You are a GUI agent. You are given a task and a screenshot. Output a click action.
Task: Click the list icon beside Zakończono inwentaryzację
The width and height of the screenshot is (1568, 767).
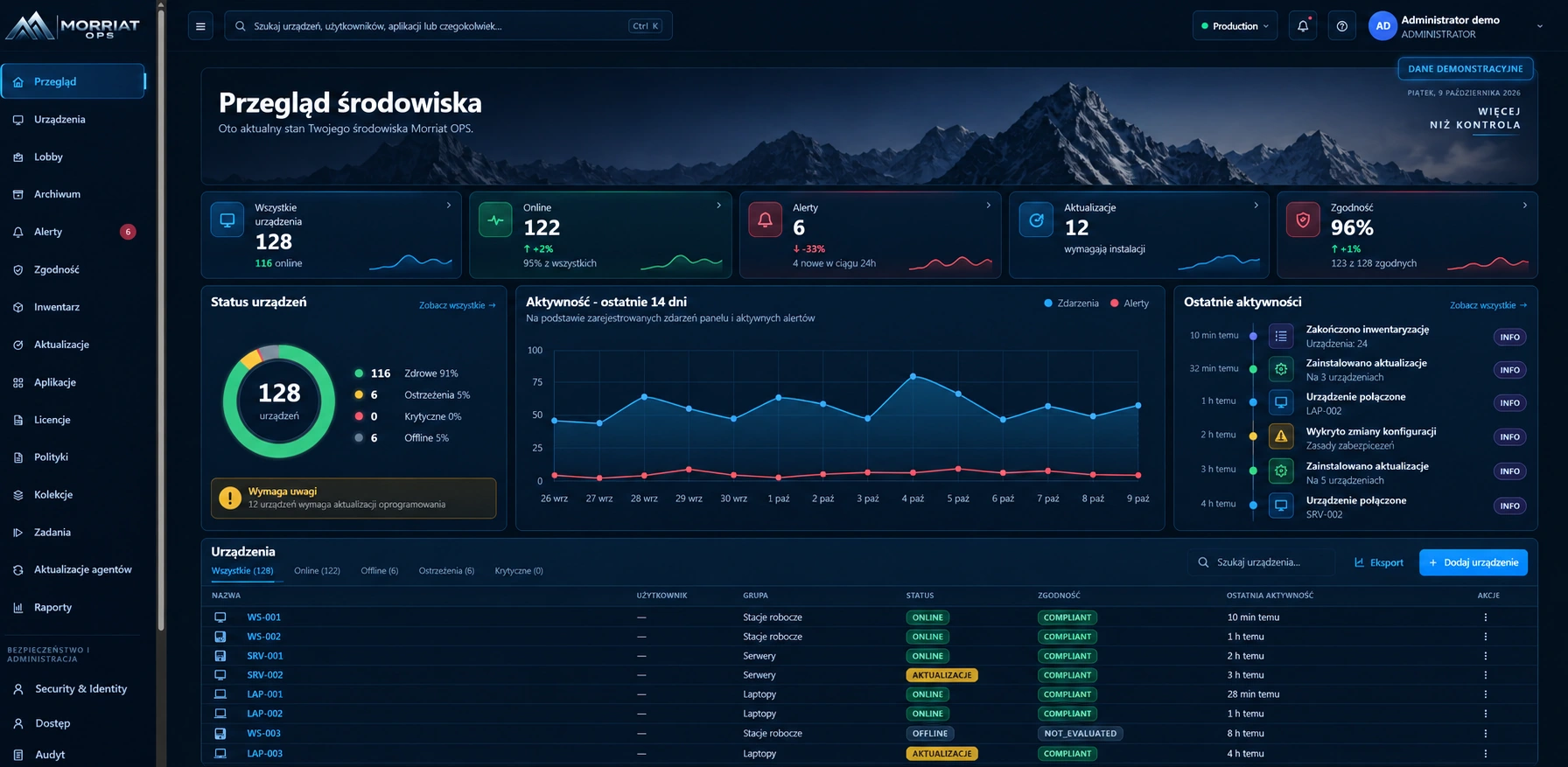coord(1281,337)
